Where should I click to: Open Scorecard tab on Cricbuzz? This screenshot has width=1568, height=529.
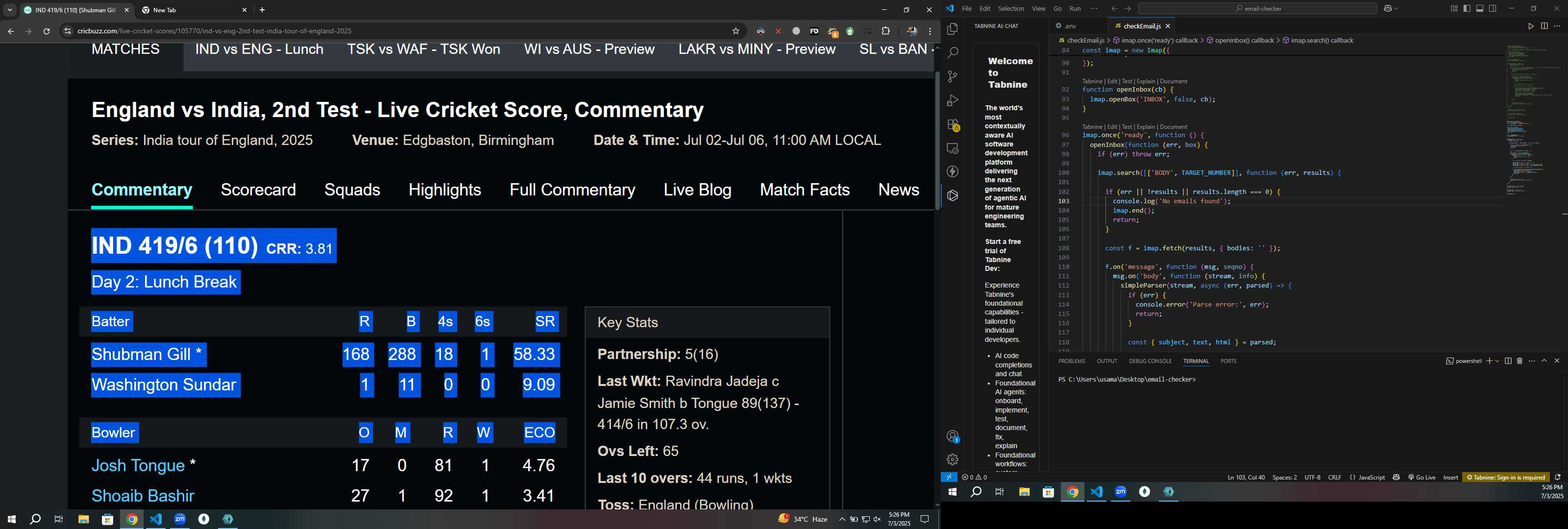pos(258,190)
